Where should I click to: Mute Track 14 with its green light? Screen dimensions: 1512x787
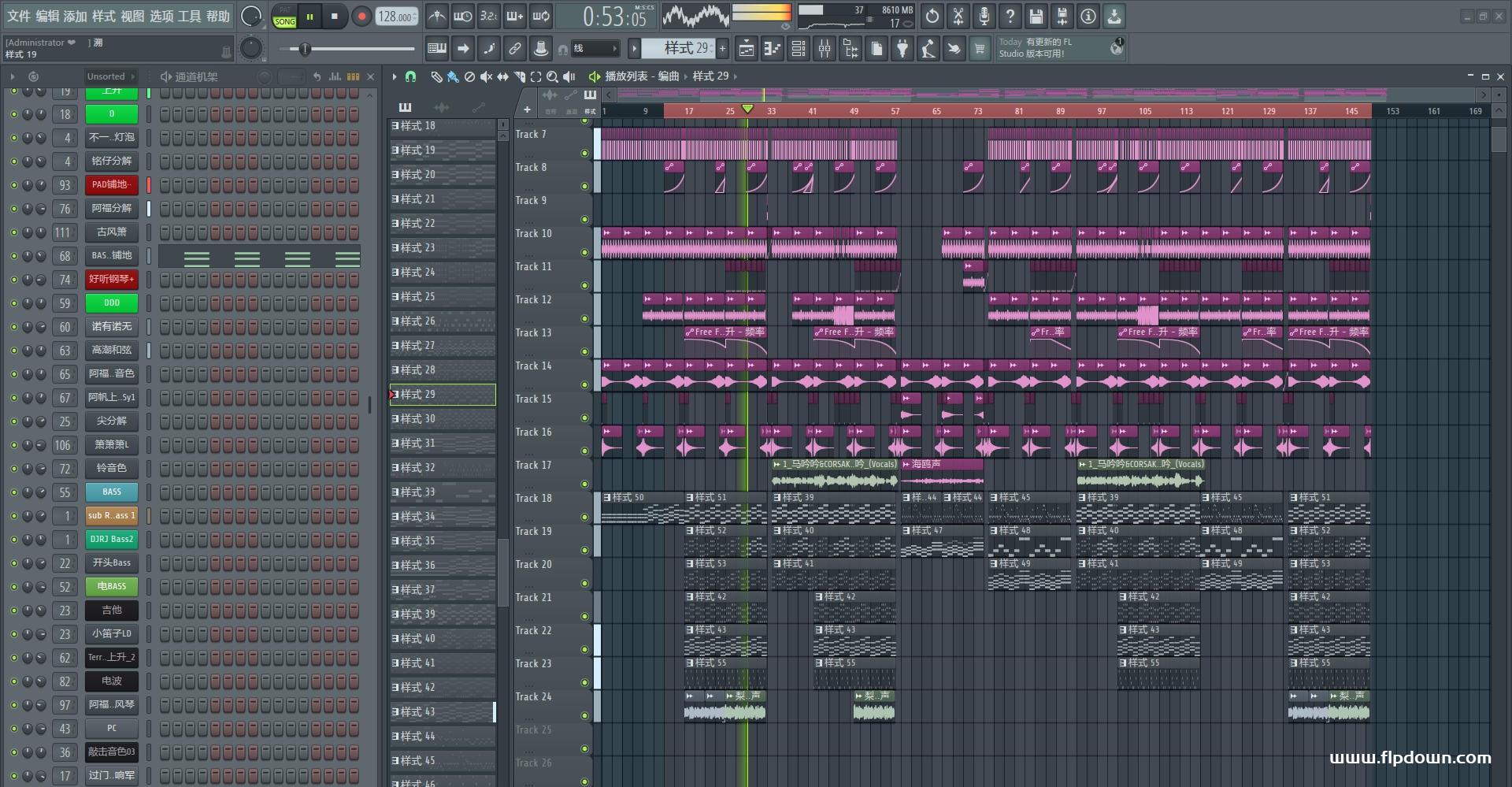click(584, 384)
